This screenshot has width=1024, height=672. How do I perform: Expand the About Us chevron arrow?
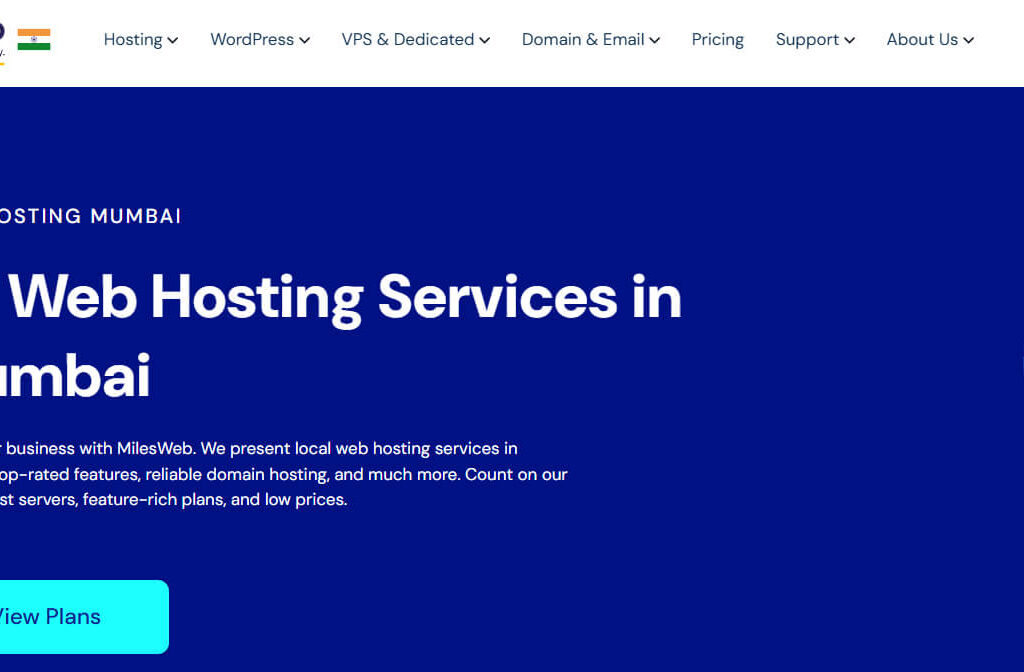[968, 40]
